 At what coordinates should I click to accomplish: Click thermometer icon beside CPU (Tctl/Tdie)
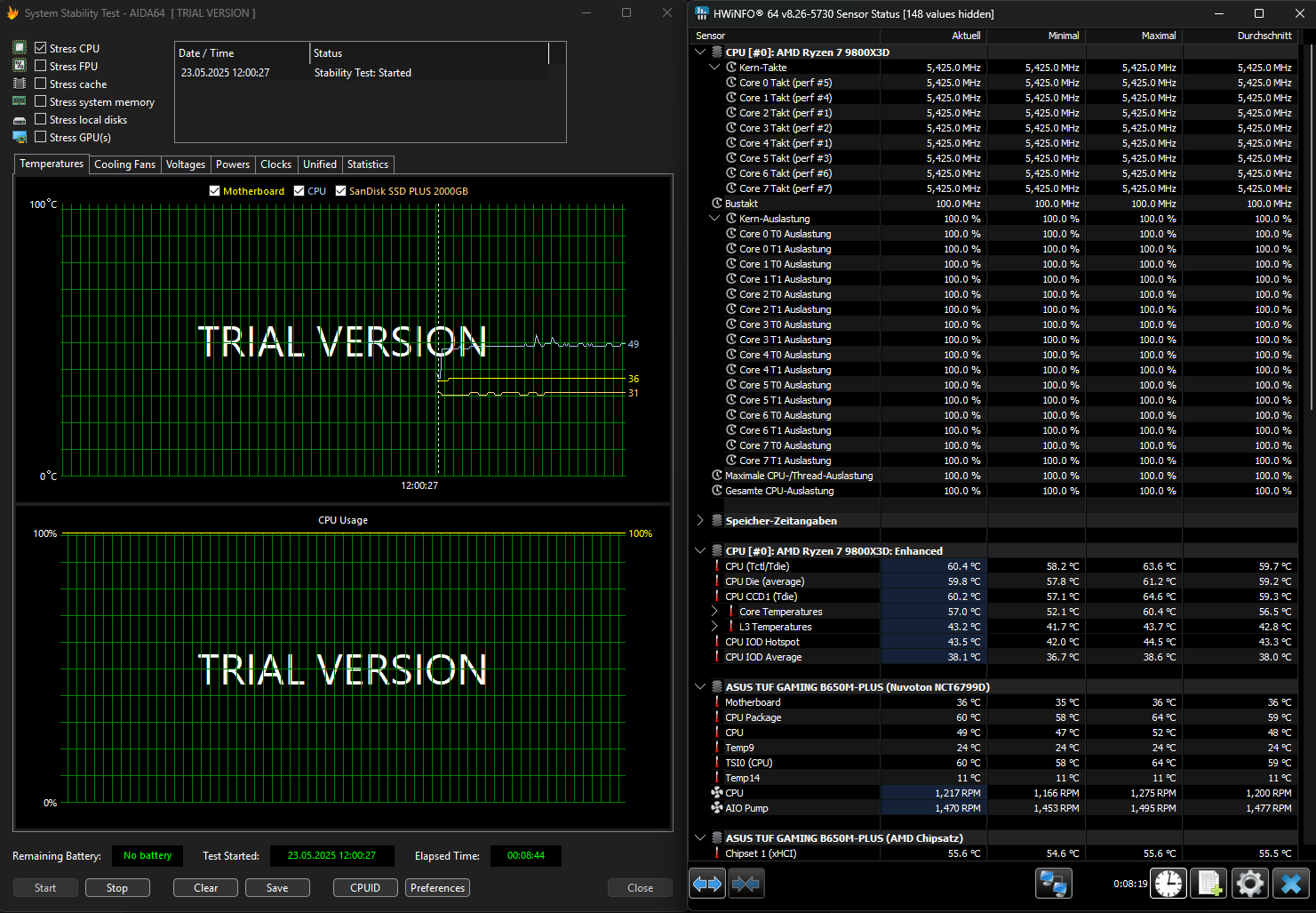pyautogui.click(x=717, y=566)
